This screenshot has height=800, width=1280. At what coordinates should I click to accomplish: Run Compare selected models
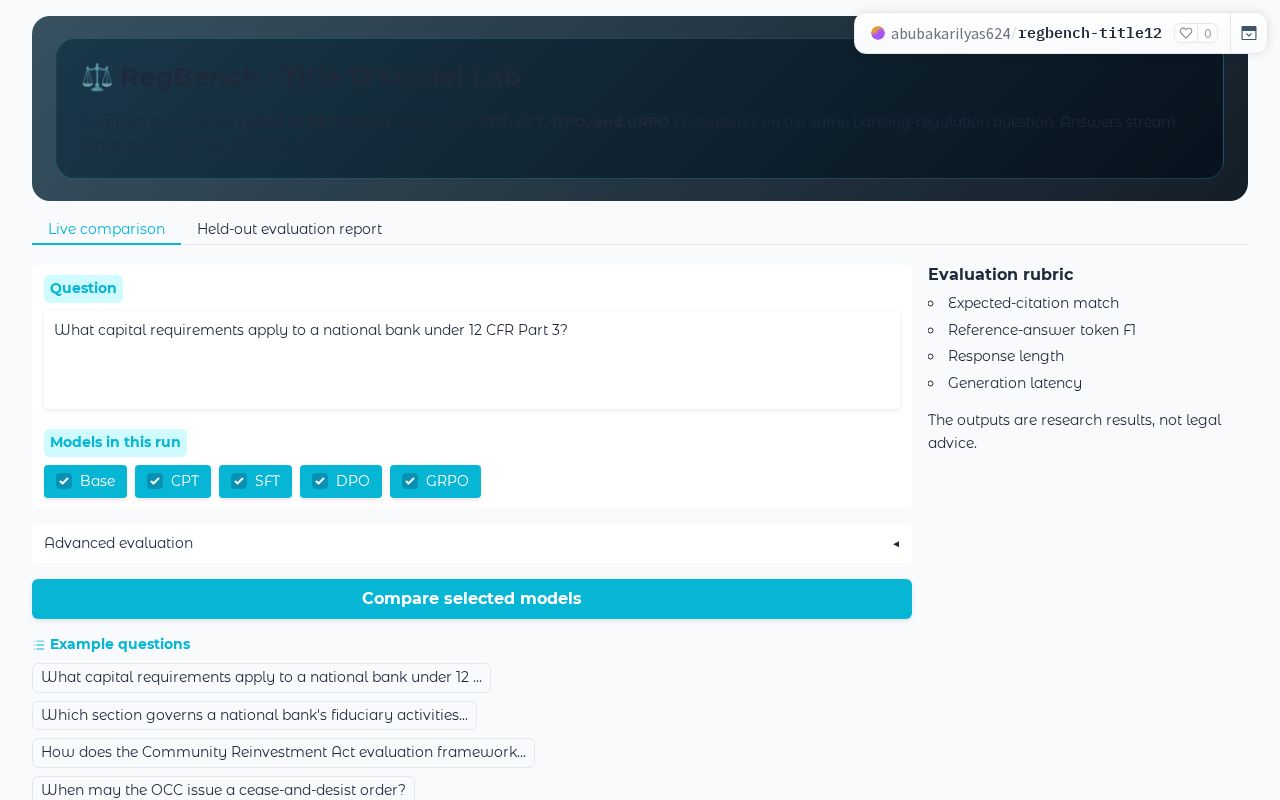coord(472,598)
